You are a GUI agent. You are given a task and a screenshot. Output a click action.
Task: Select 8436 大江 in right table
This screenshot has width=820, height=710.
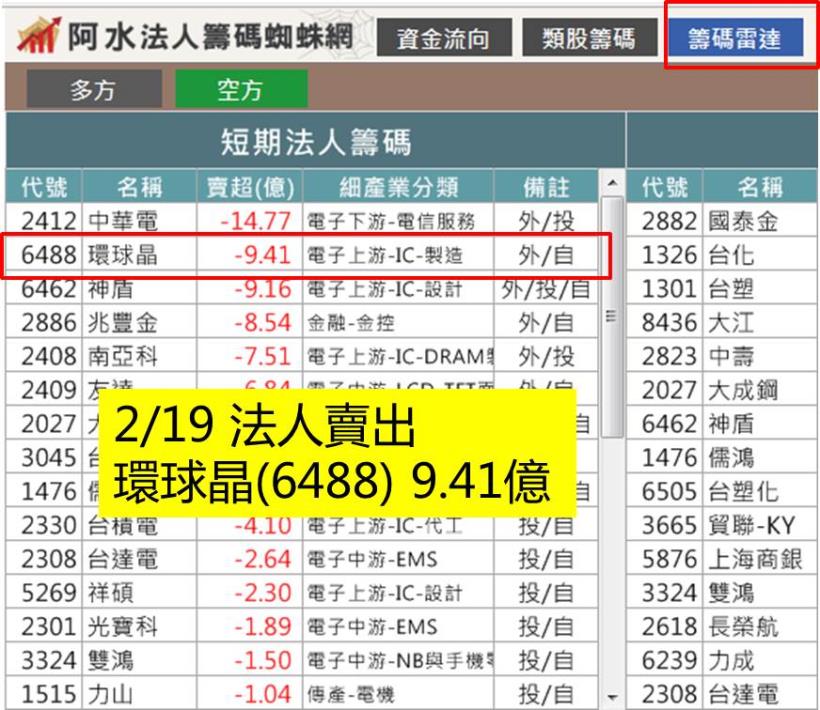[x=722, y=323]
